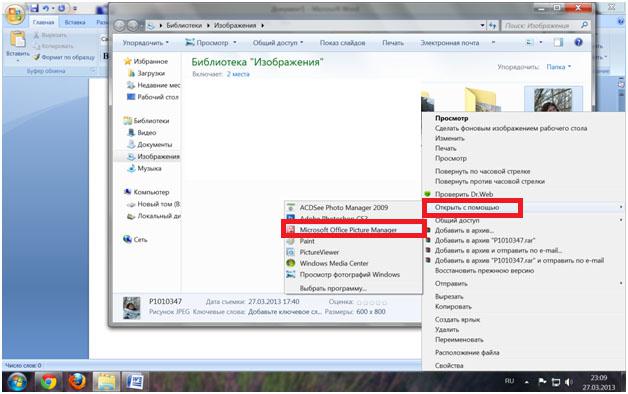Click Свойства at bottom of context menu

449,366
